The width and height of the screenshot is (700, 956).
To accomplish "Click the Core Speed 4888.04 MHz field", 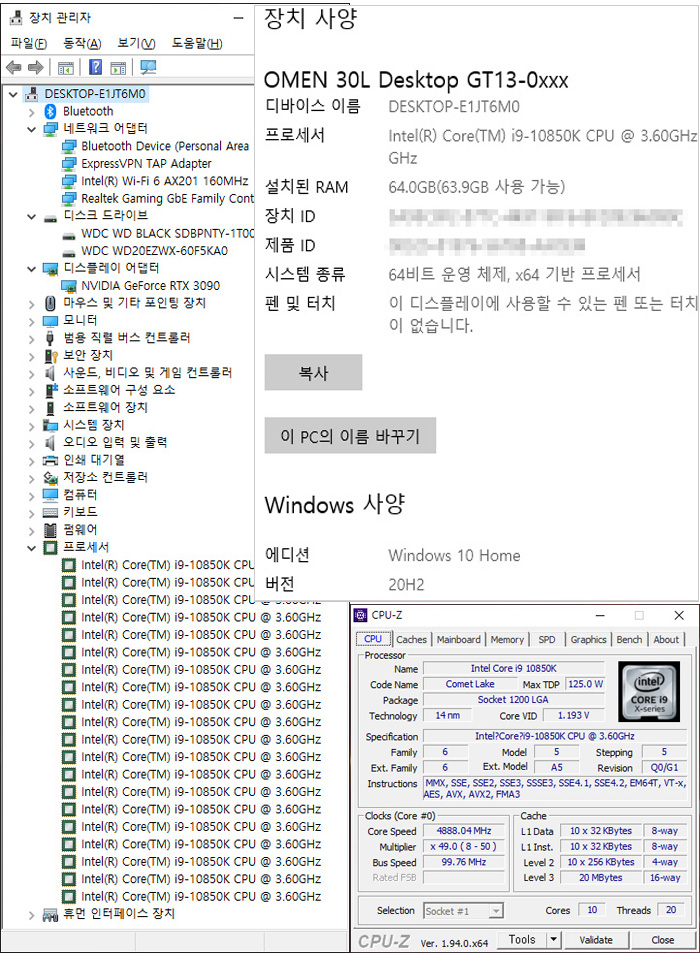I will [463, 831].
